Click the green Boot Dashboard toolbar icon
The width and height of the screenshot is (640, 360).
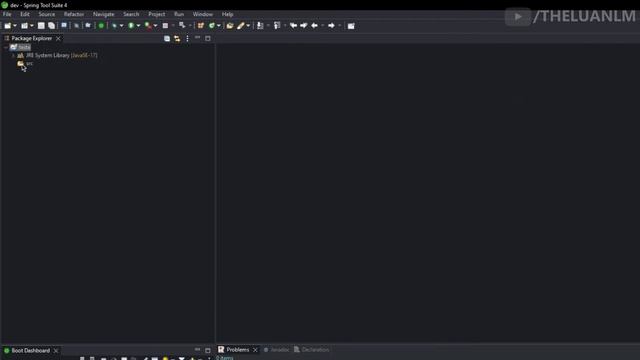pos(101,26)
